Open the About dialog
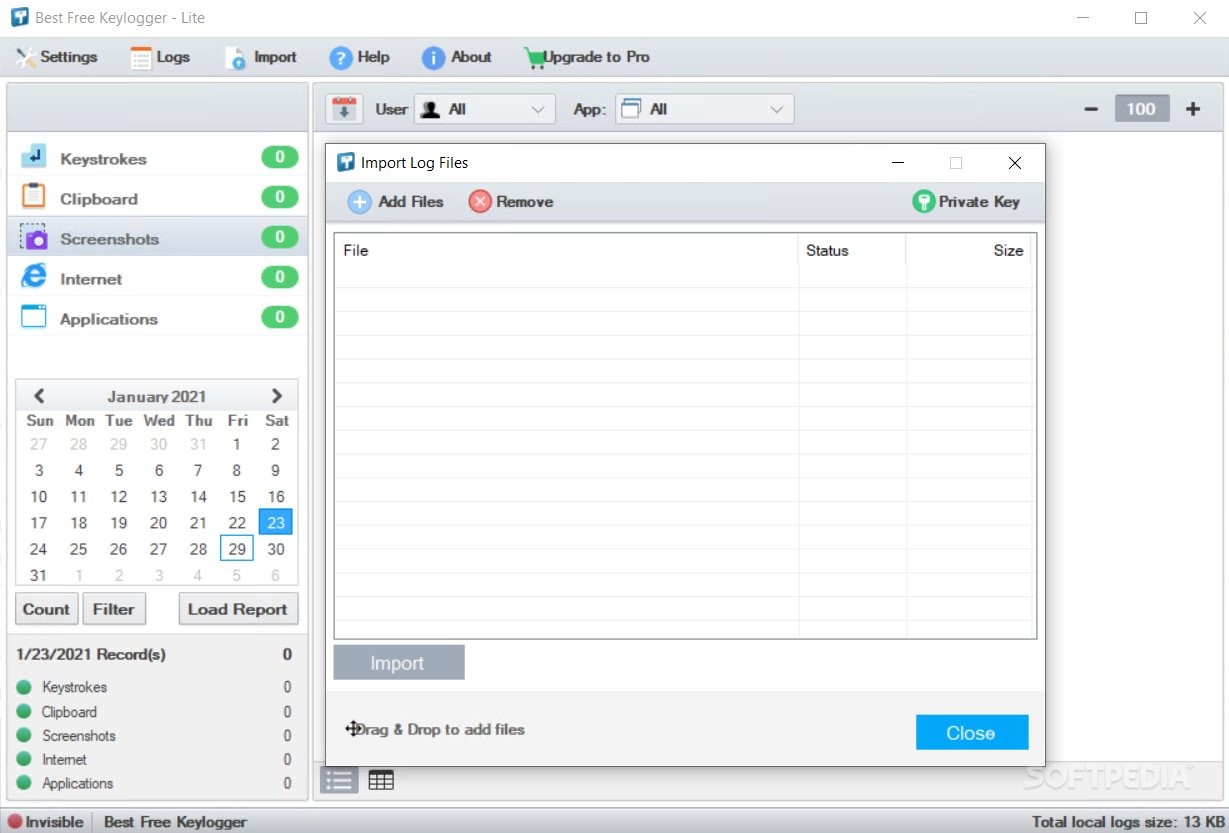The width and height of the screenshot is (1229, 833). (x=457, y=57)
